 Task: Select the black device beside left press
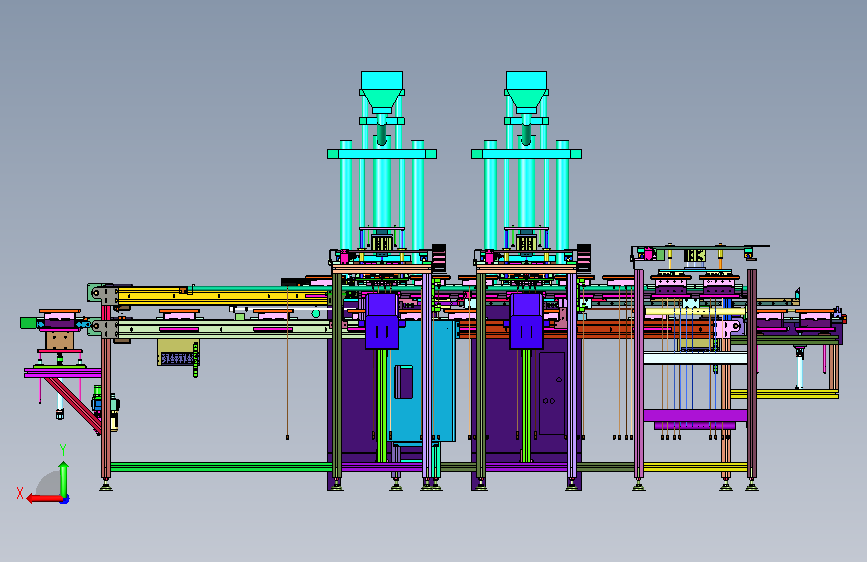(439, 258)
